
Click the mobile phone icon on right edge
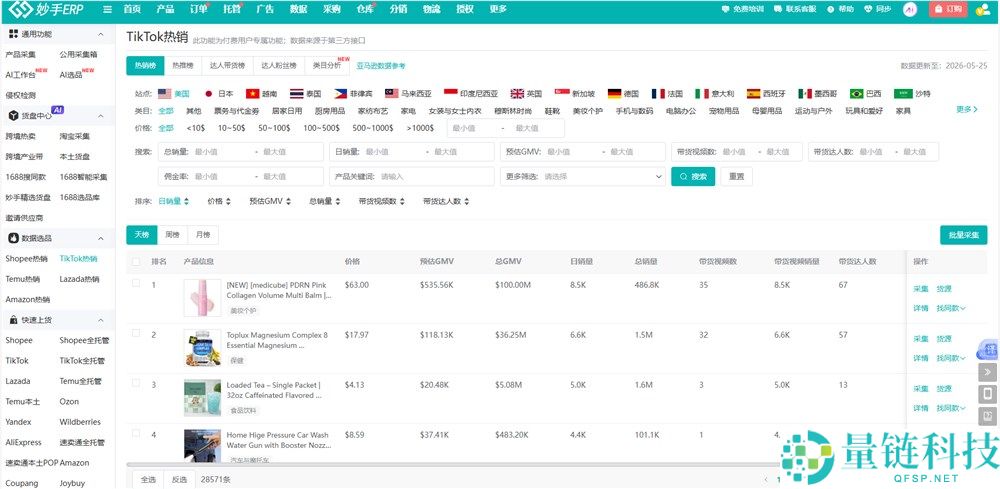tap(988, 393)
